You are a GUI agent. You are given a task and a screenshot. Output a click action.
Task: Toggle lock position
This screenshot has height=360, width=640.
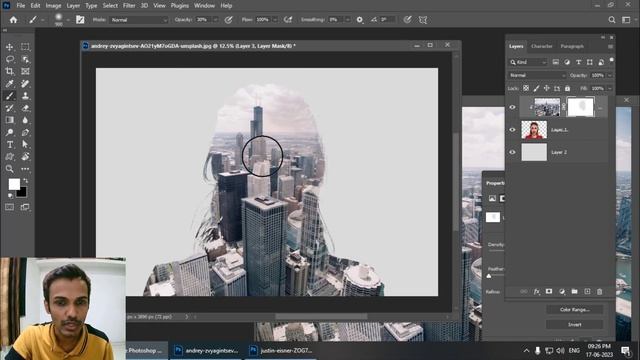tap(547, 88)
